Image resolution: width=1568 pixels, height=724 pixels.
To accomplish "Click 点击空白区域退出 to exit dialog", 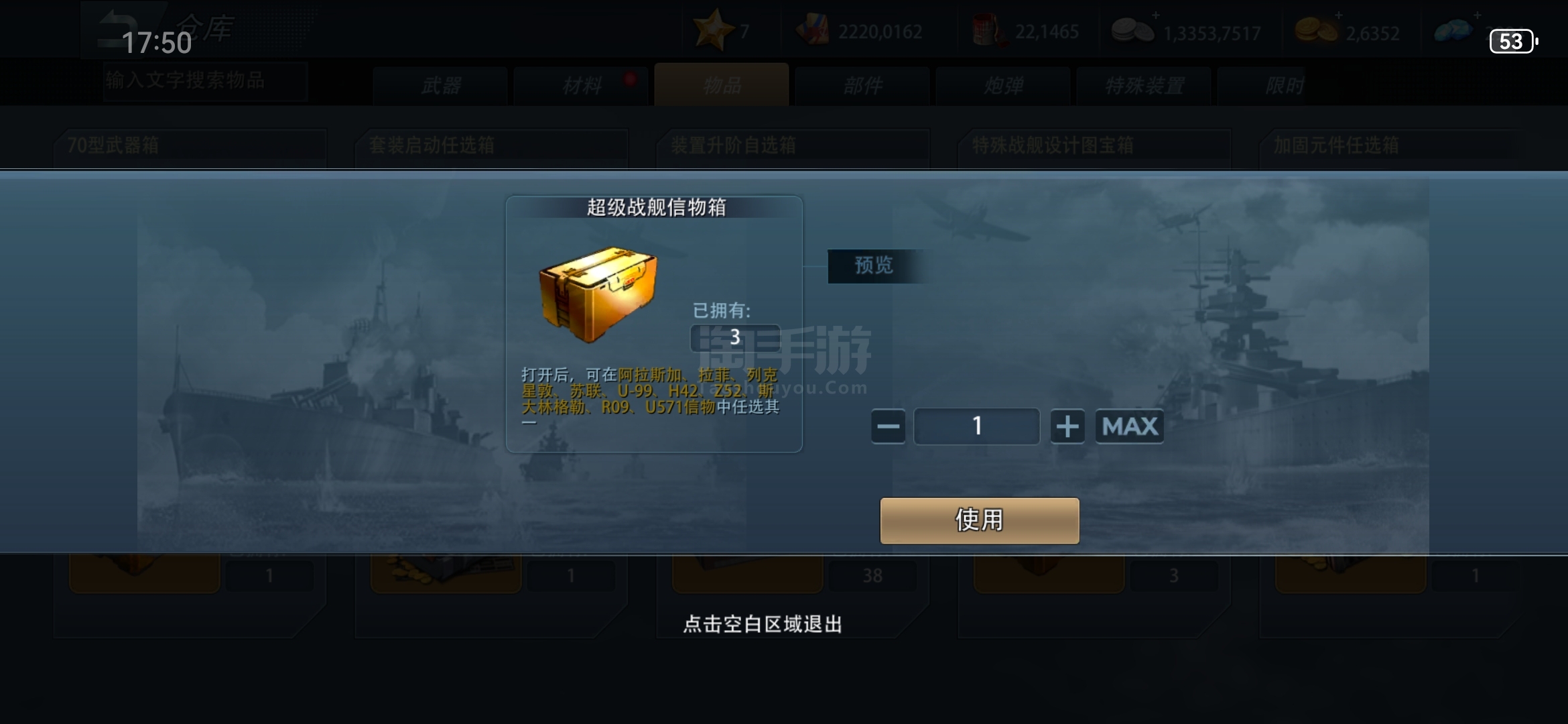I will (x=763, y=624).
